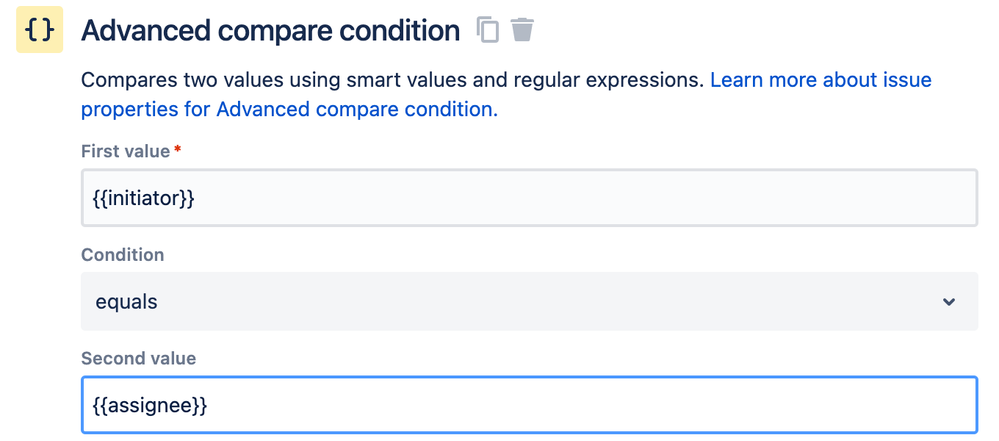Image resolution: width=999 pixels, height=441 pixels.
Task: Click empty space right of {{initiator}}
Action: pyautogui.click(x=600, y=198)
